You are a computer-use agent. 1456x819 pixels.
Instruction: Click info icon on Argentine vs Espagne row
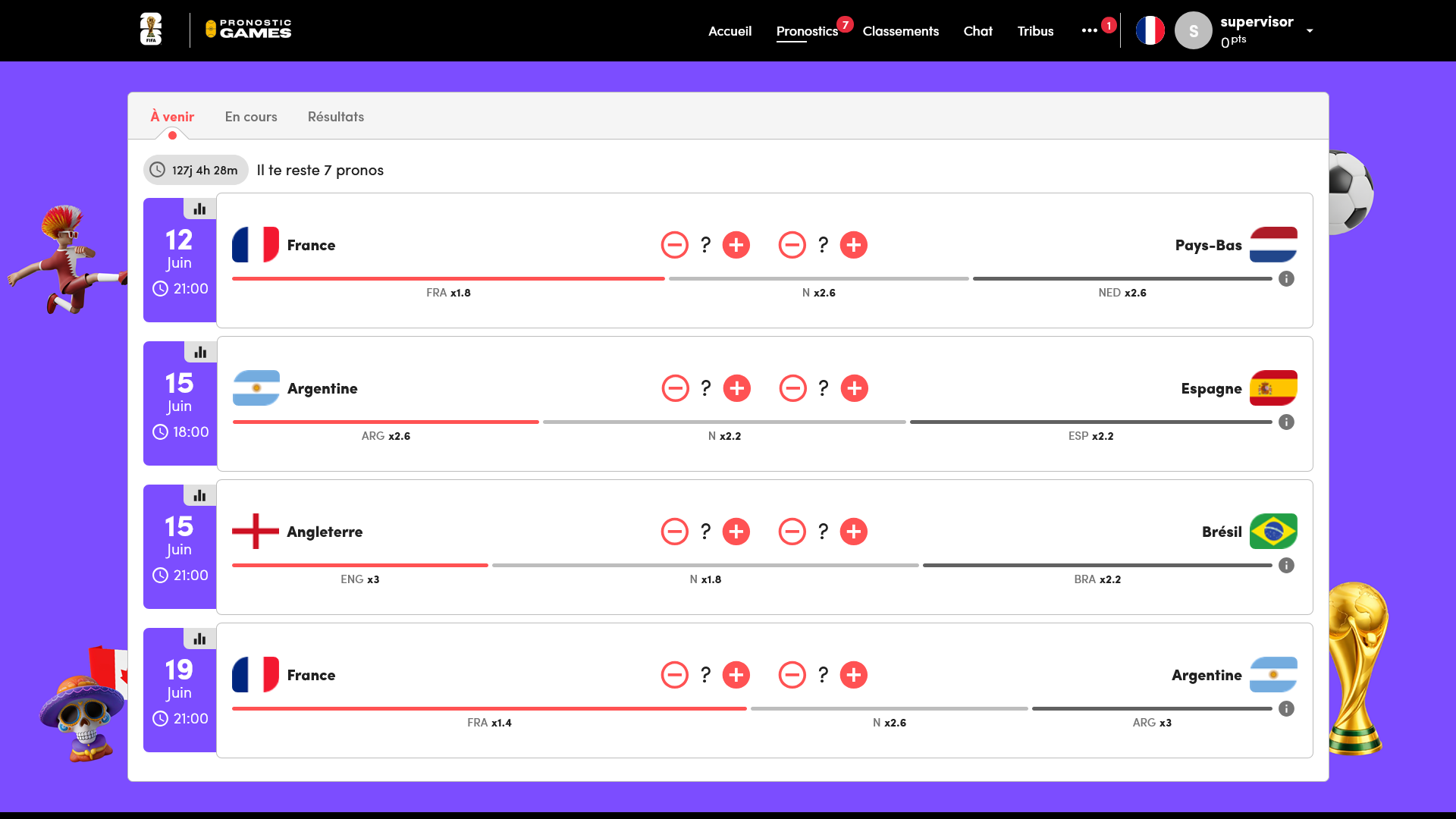(x=1286, y=422)
